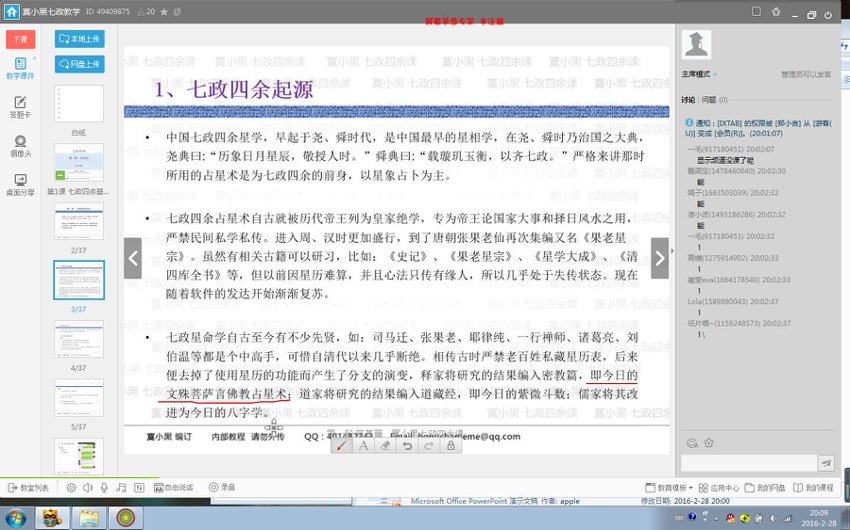Click the home icon in title bar
850x530 pixels.
click(11, 11)
